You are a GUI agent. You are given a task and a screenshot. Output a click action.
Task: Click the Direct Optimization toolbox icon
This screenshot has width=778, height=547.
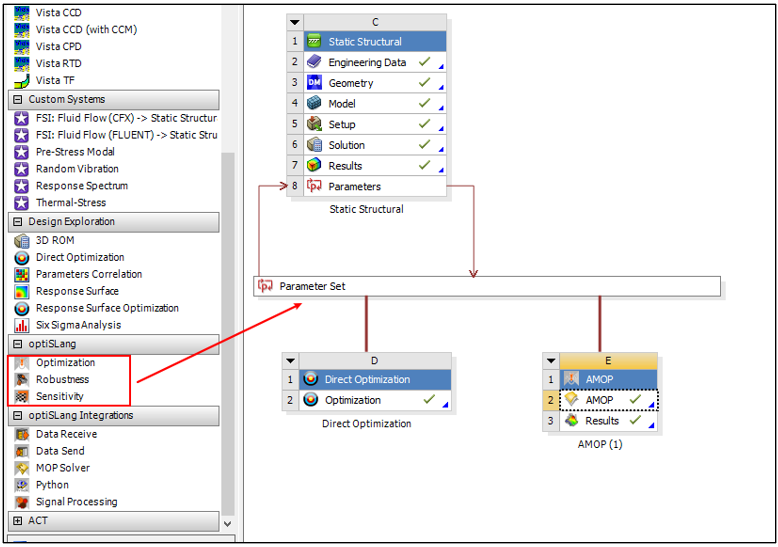[x=21, y=258]
